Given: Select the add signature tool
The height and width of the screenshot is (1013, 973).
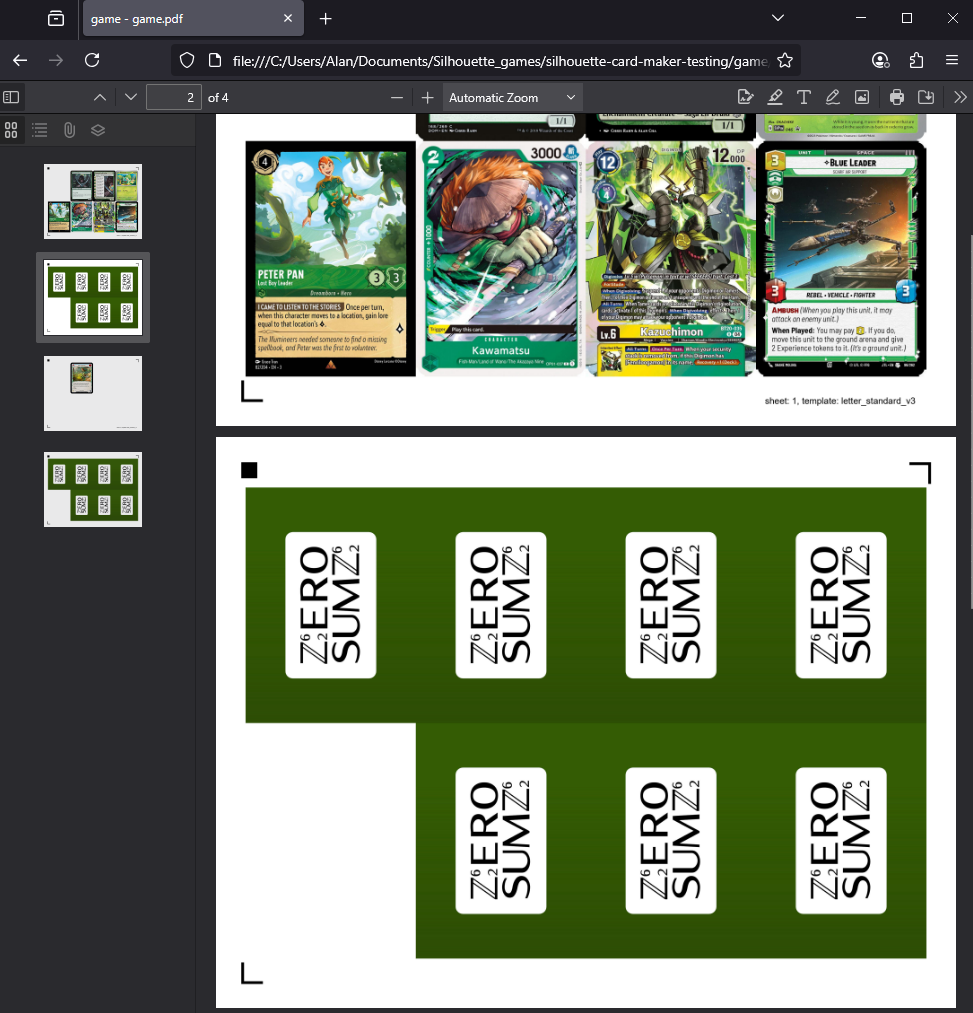Looking at the screenshot, I should [x=745, y=98].
